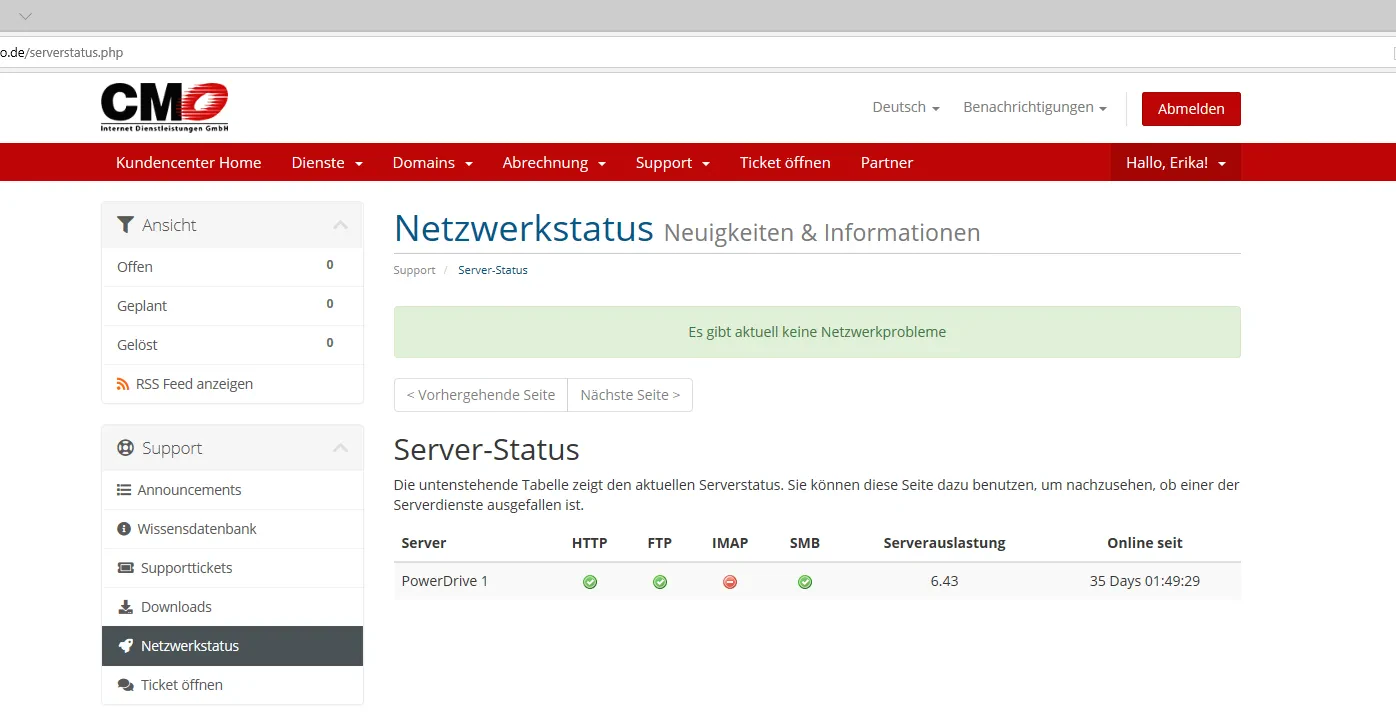Image resolution: width=1396 pixels, height=726 pixels.
Task: Click the Support breadcrumb link
Action: [x=414, y=270]
